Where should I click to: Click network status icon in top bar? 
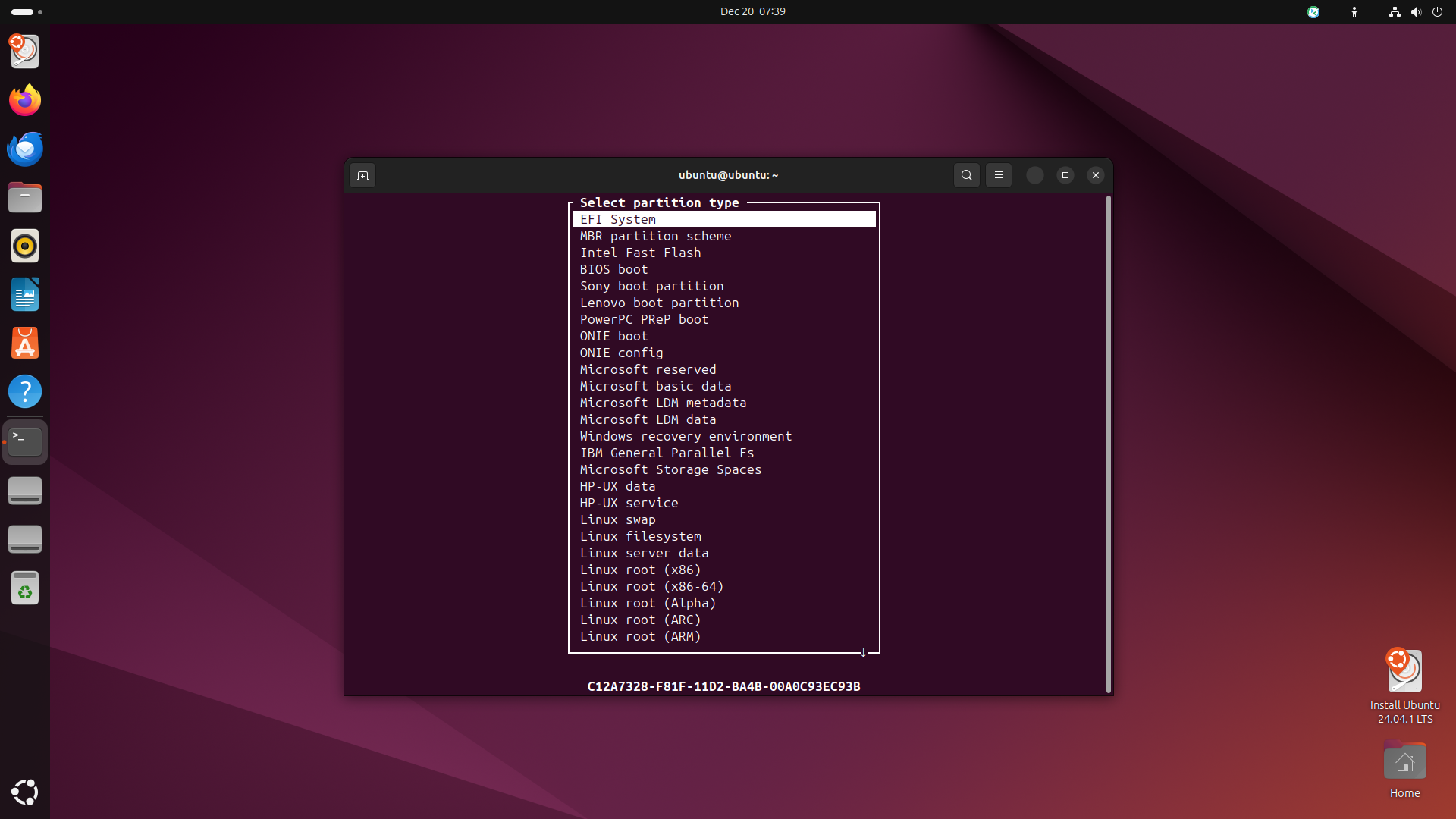point(1394,11)
